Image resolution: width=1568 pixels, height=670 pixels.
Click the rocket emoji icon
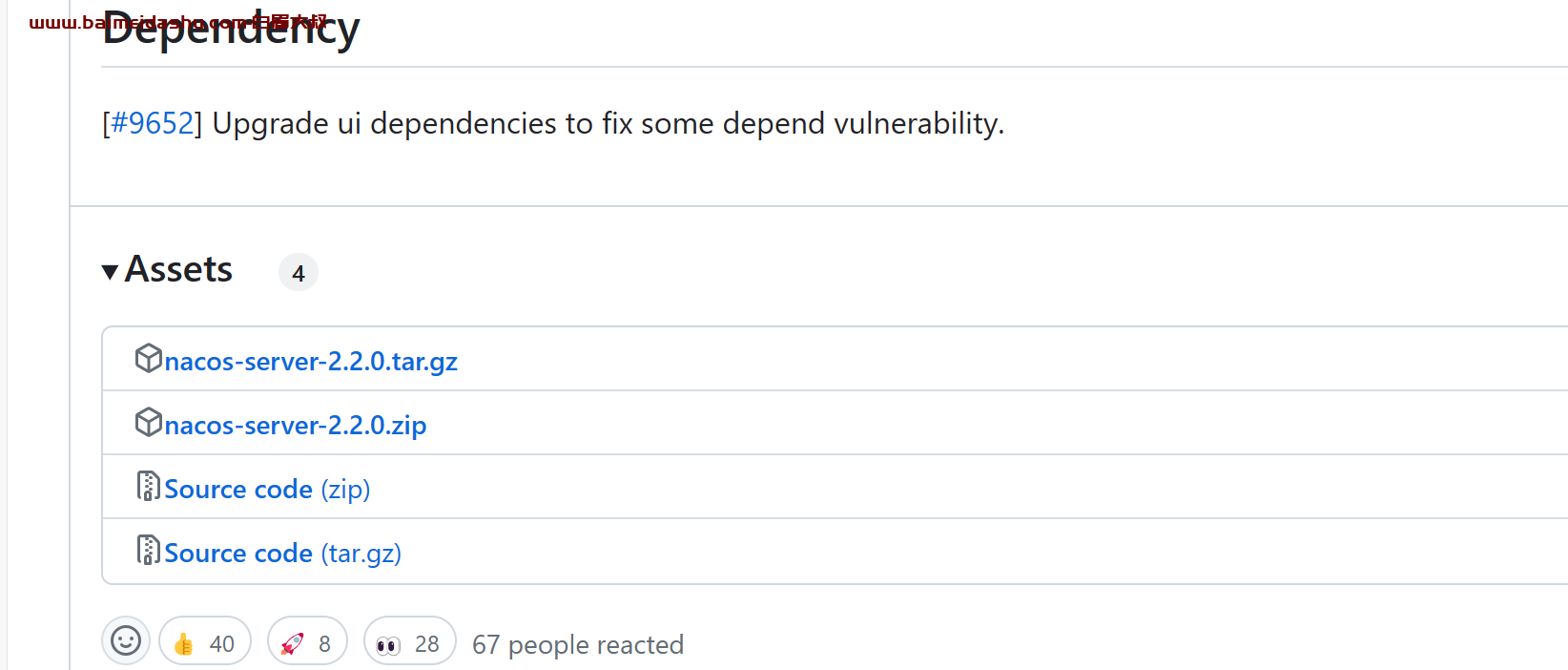pyautogui.click(x=292, y=644)
